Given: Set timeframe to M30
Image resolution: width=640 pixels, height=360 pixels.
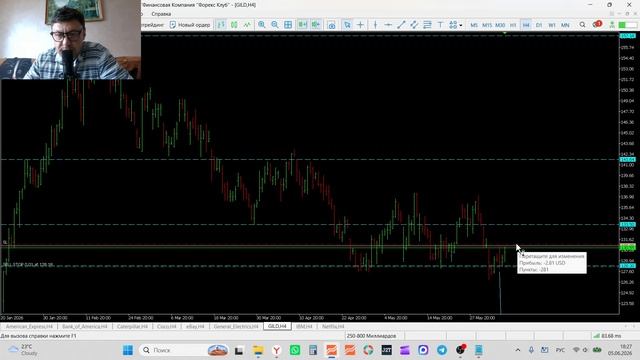Looking at the screenshot, I should click(500, 25).
